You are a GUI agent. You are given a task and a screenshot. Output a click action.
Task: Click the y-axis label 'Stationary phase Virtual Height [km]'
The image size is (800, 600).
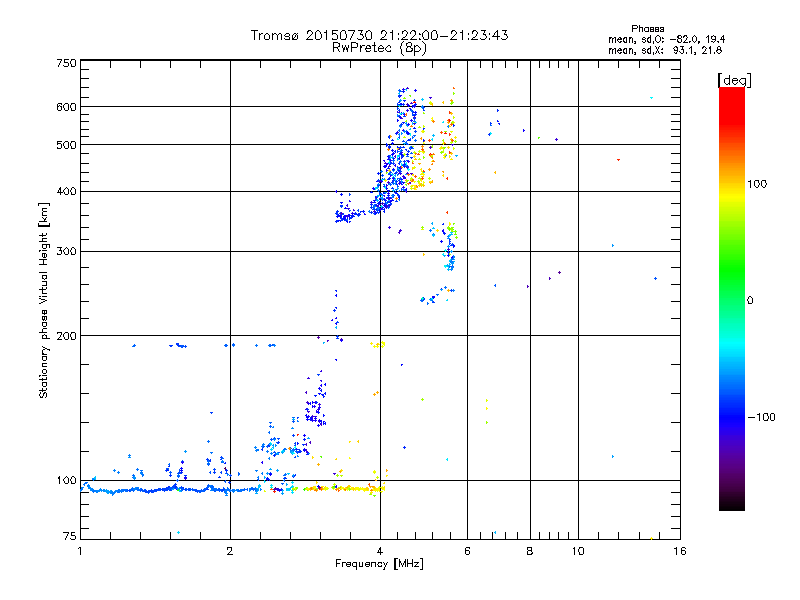tap(43, 301)
